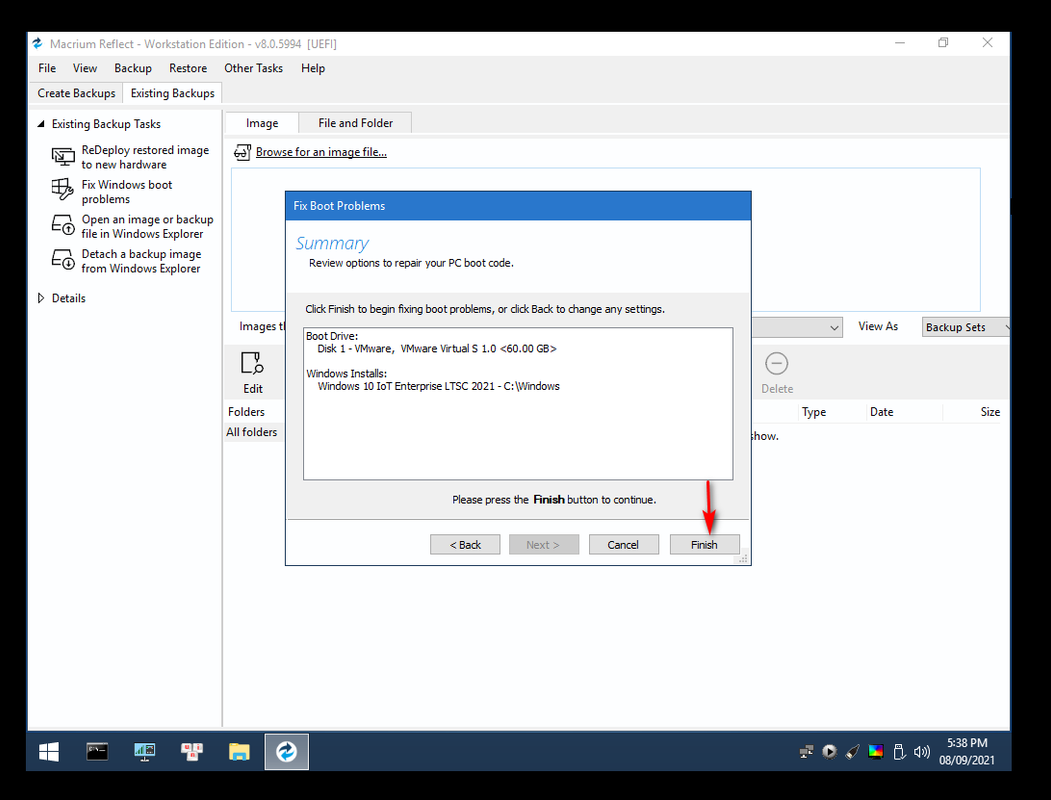This screenshot has width=1051, height=800.
Task: Click the Disk 1 VMware boot drive line
Action: pyautogui.click(x=436, y=348)
